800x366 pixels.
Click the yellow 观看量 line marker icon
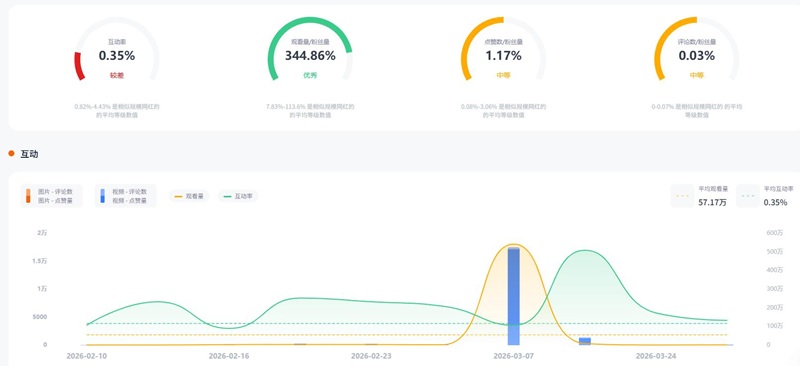[x=178, y=196]
